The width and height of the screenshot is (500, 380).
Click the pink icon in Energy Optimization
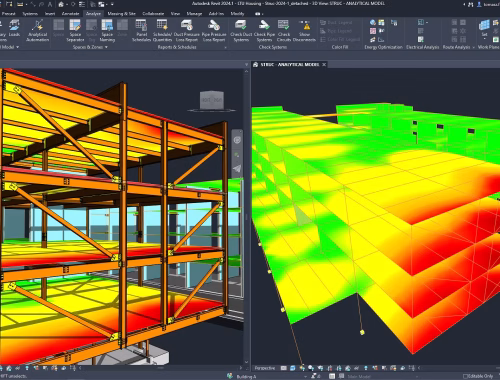coord(373,31)
